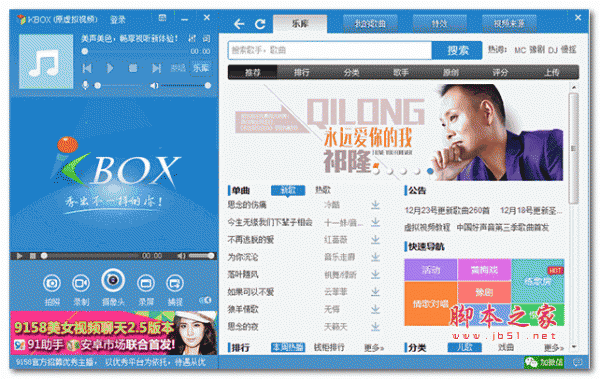Image resolution: width=600 pixels, height=379 pixels.
Task: Skip to the next track
Action: [156, 68]
